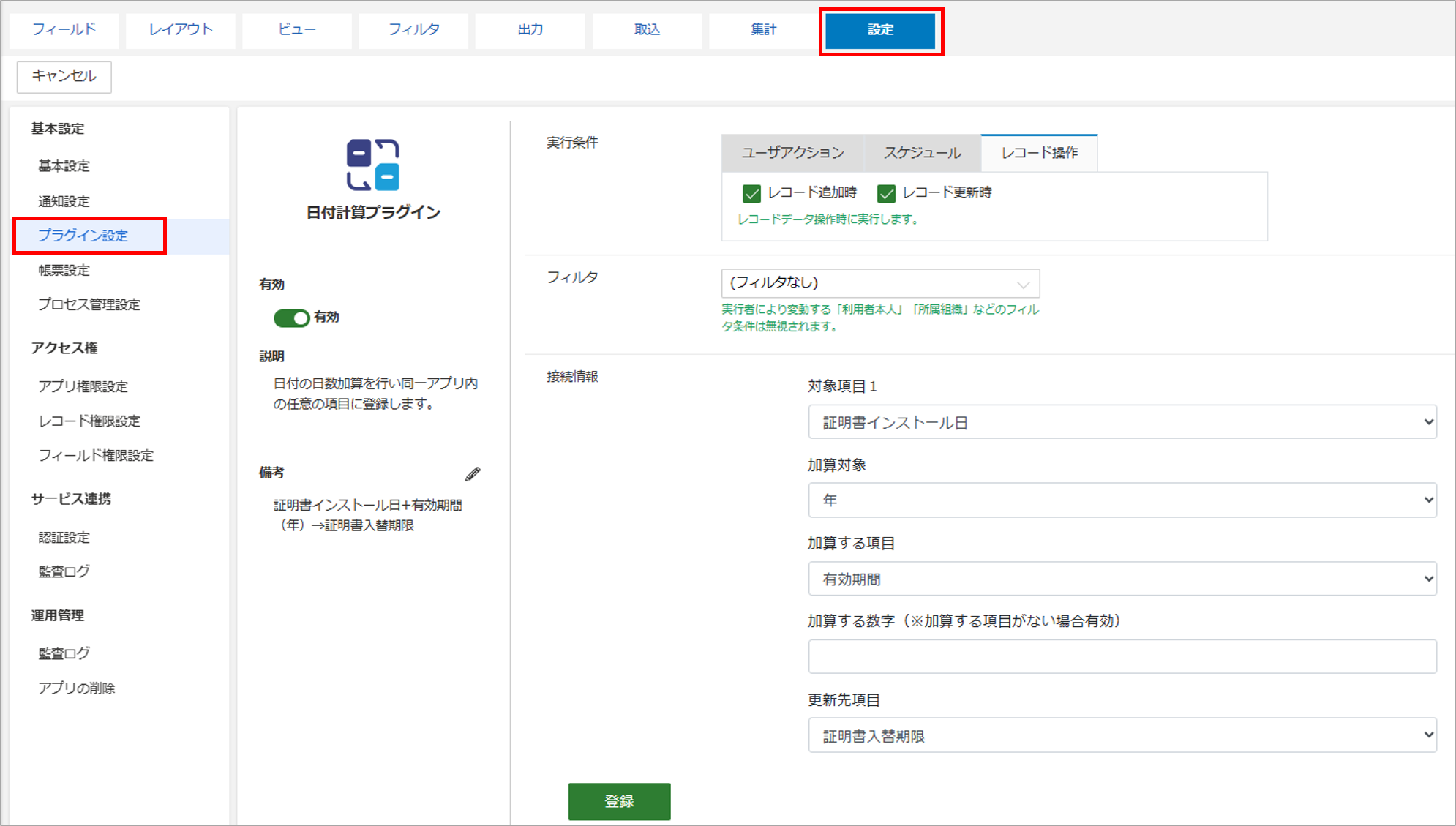Click the 日付計算プラグイン title text
1456x826 pixels.
(x=373, y=213)
